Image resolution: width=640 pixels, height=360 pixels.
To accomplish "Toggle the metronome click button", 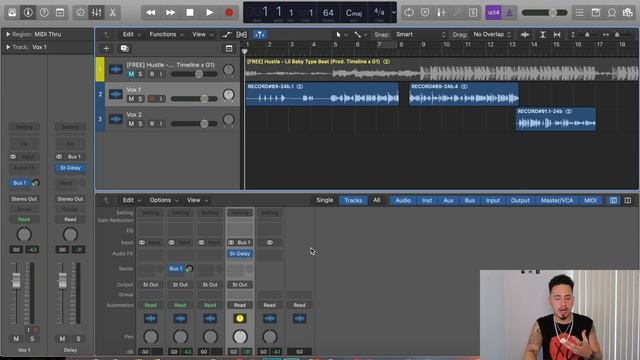I will coord(509,13).
